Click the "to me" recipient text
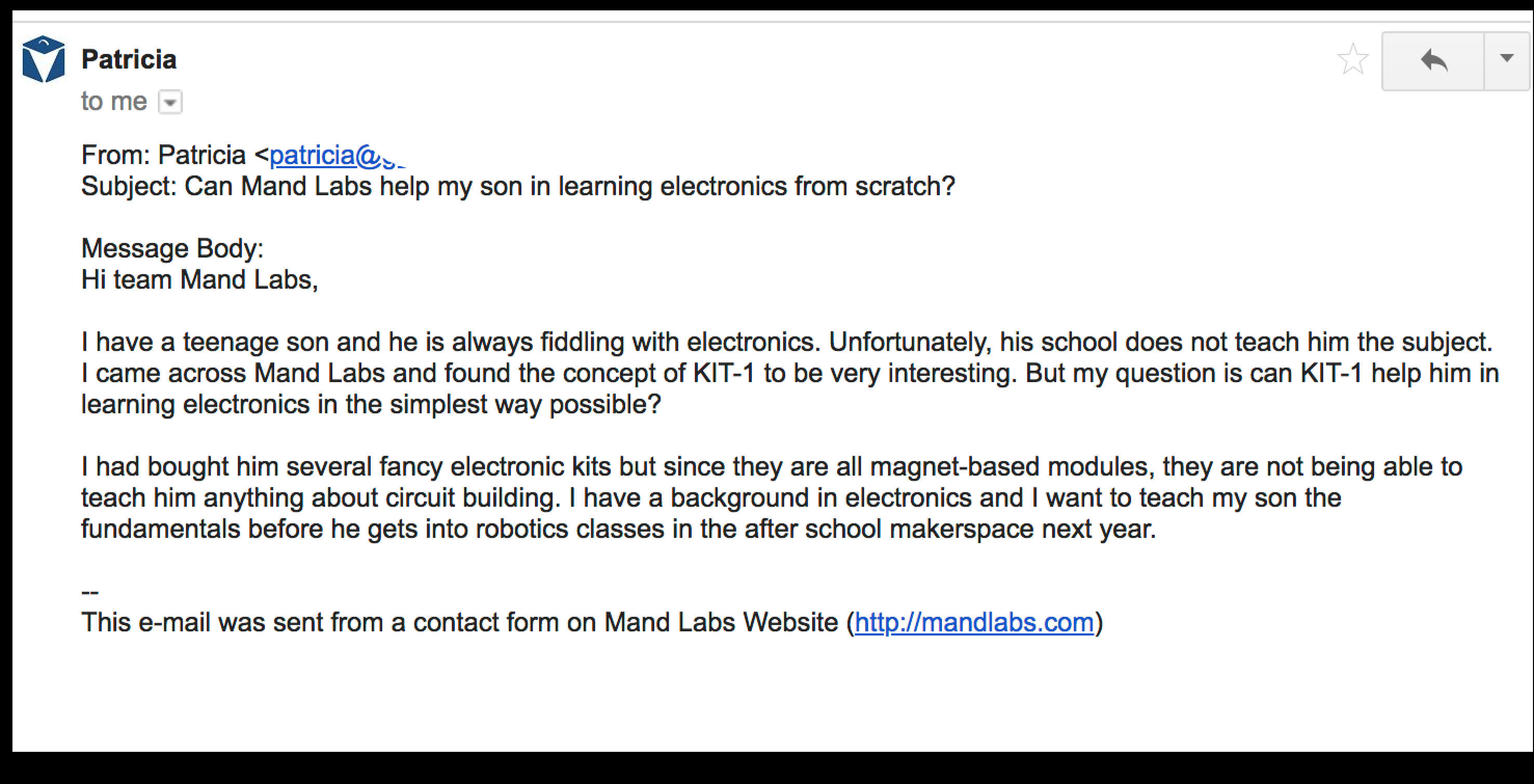 114,101
